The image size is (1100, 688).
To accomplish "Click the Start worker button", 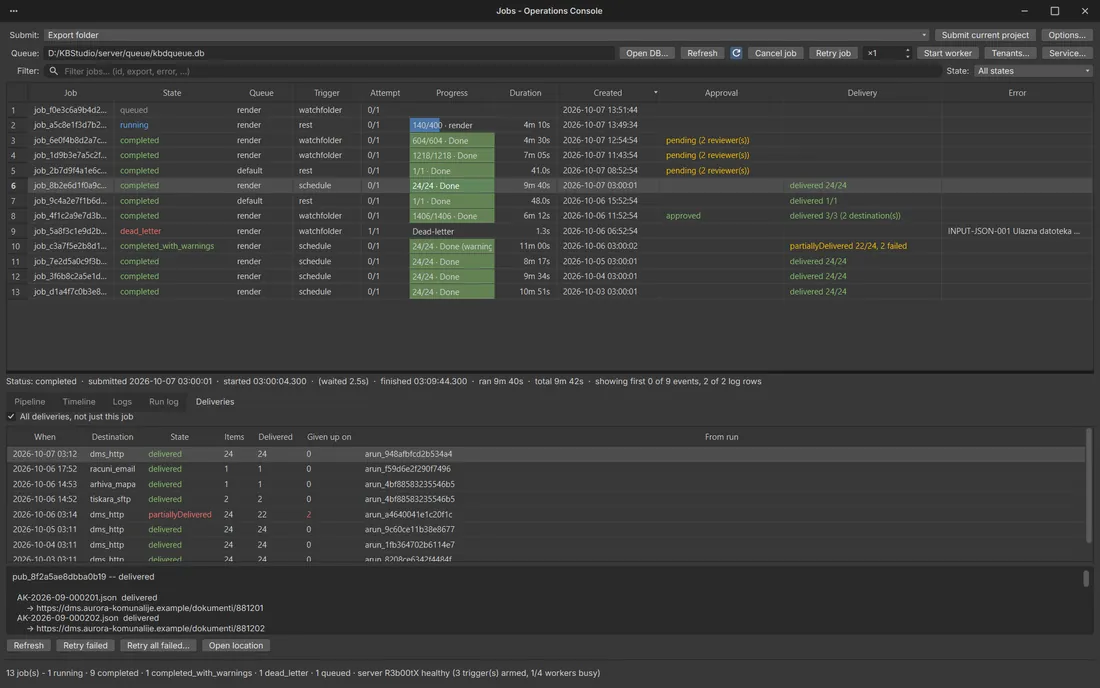I will [x=947, y=53].
